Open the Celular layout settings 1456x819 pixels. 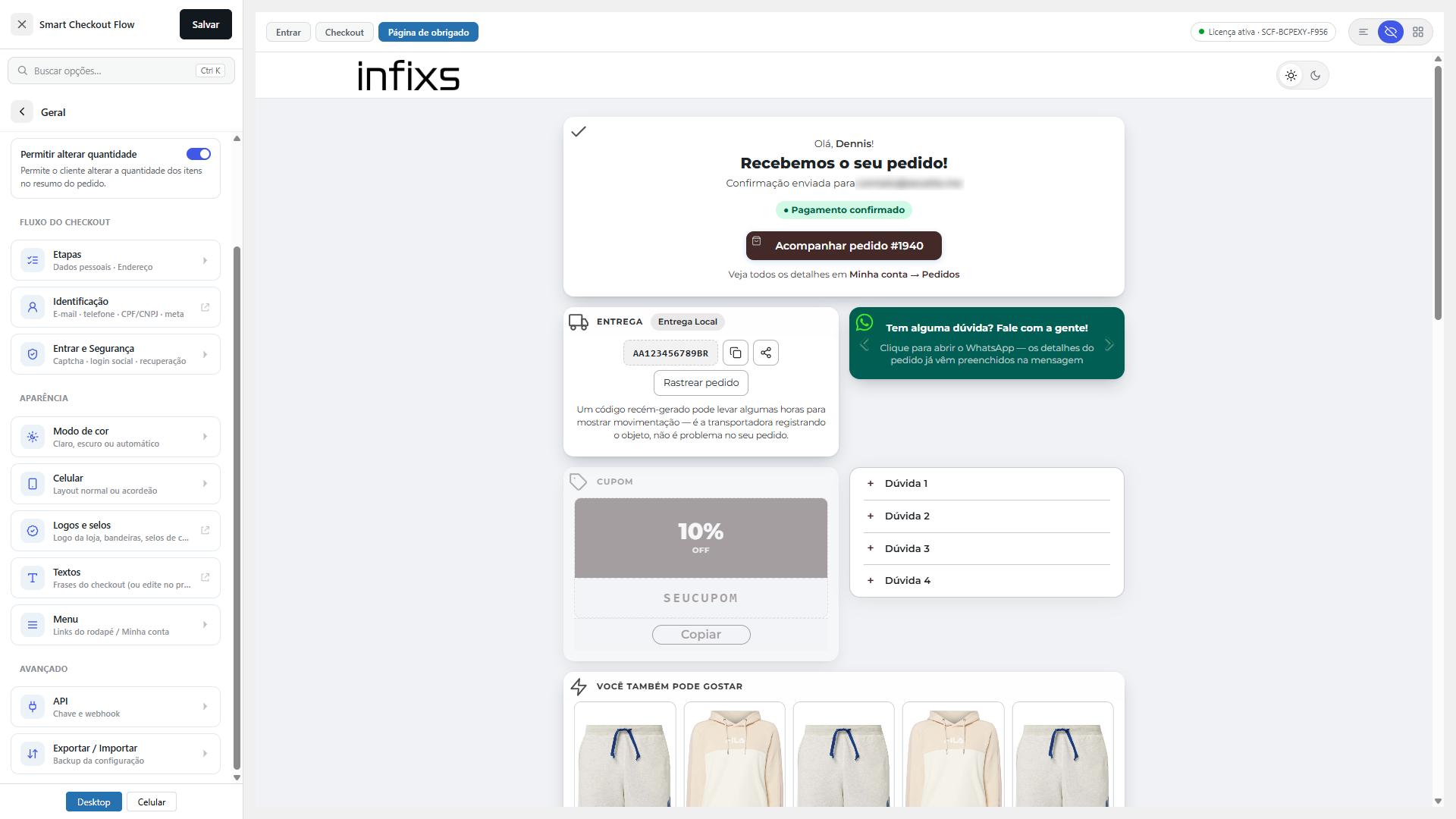pyautogui.click(x=115, y=484)
